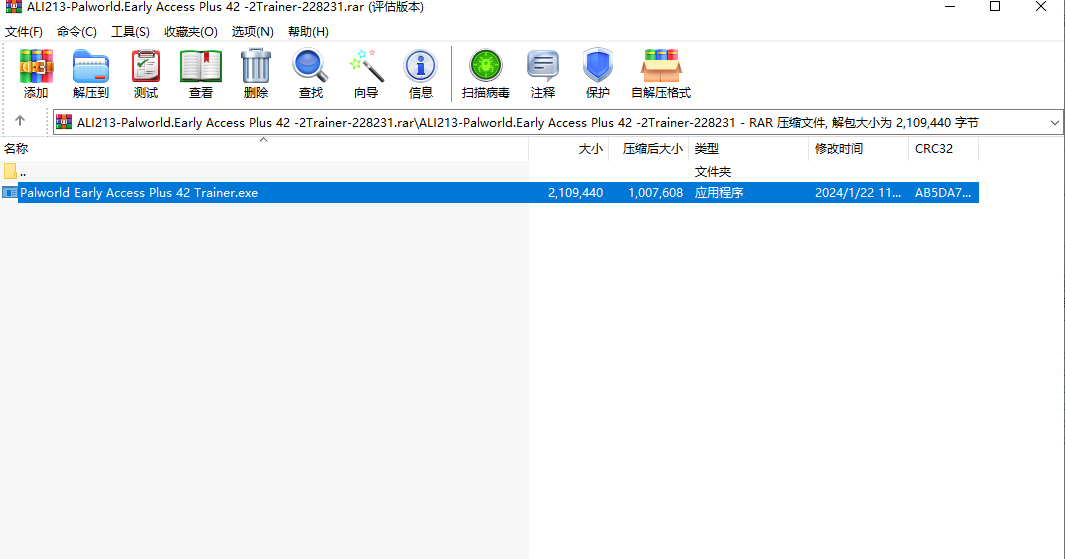Click the Trainer.exe file icon
The height and width of the screenshot is (559, 1065).
[x=10, y=193]
